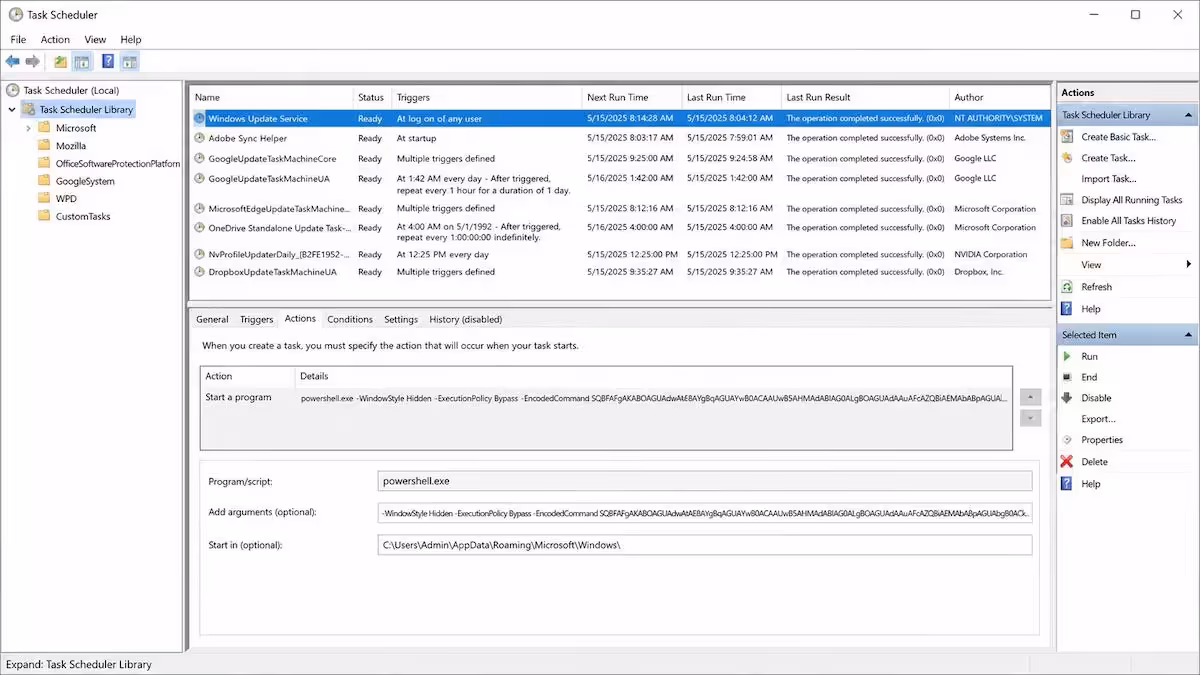Click the GoogleSystem folder icon
The height and width of the screenshot is (675, 1200).
click(44, 181)
